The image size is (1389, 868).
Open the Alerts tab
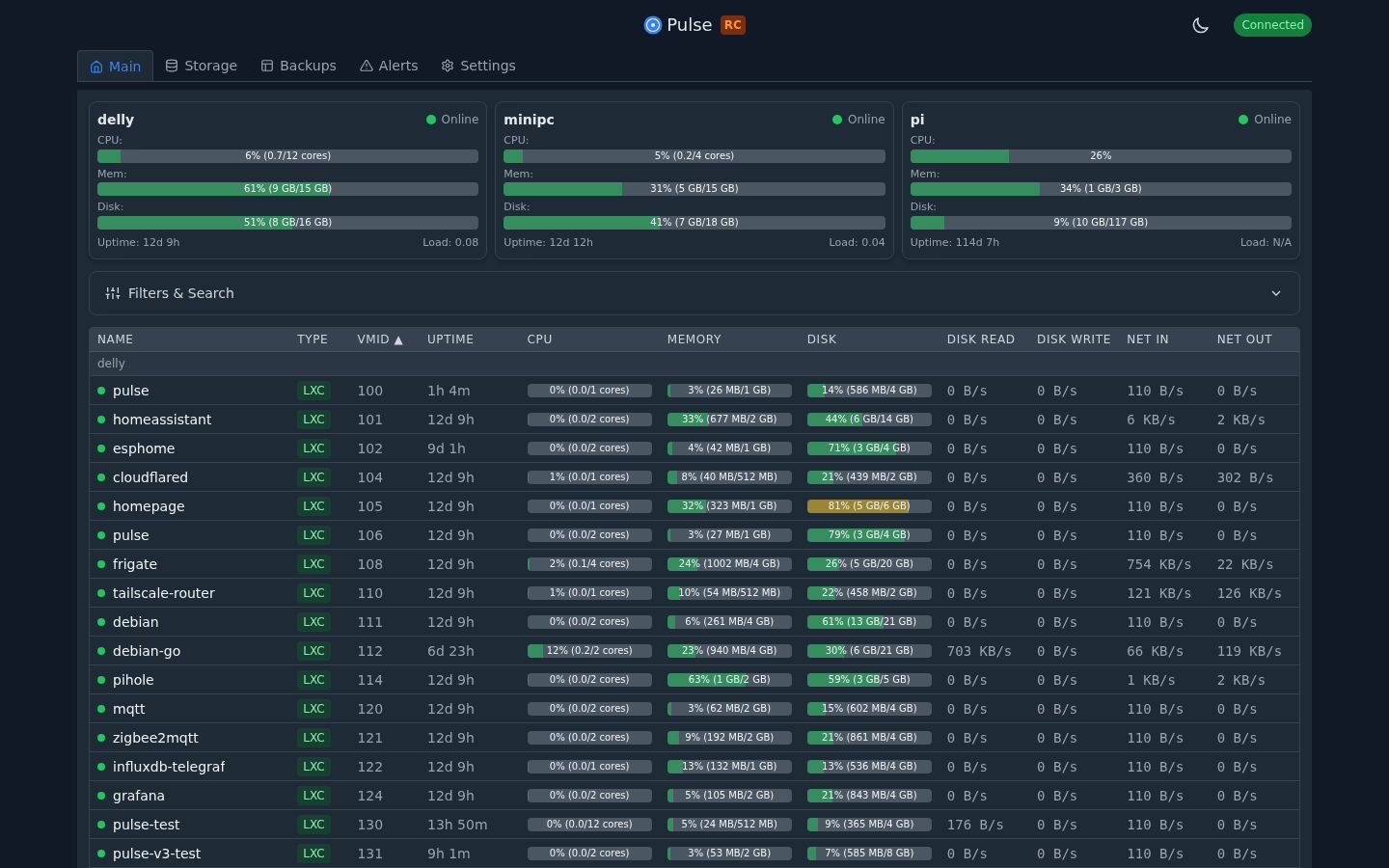tap(389, 66)
